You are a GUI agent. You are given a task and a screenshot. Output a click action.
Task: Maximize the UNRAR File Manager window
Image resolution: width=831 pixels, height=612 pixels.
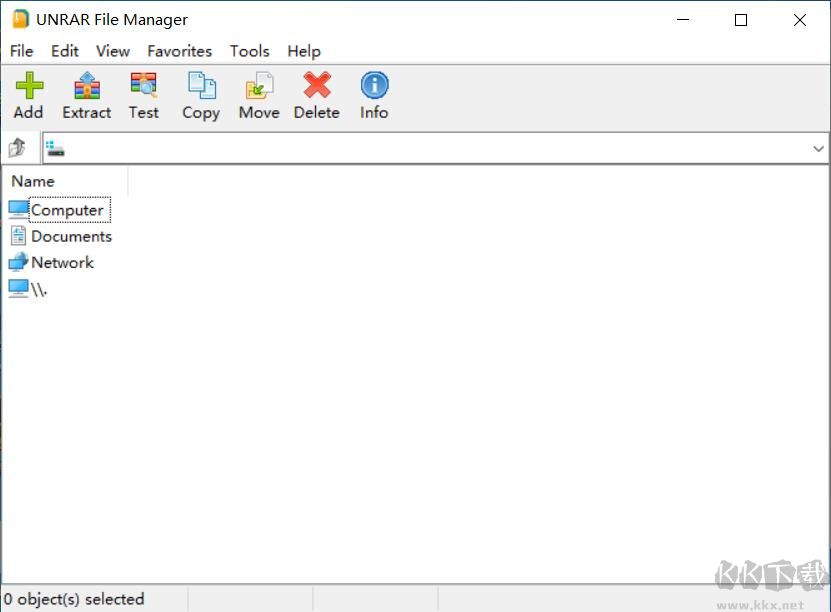tap(741, 20)
